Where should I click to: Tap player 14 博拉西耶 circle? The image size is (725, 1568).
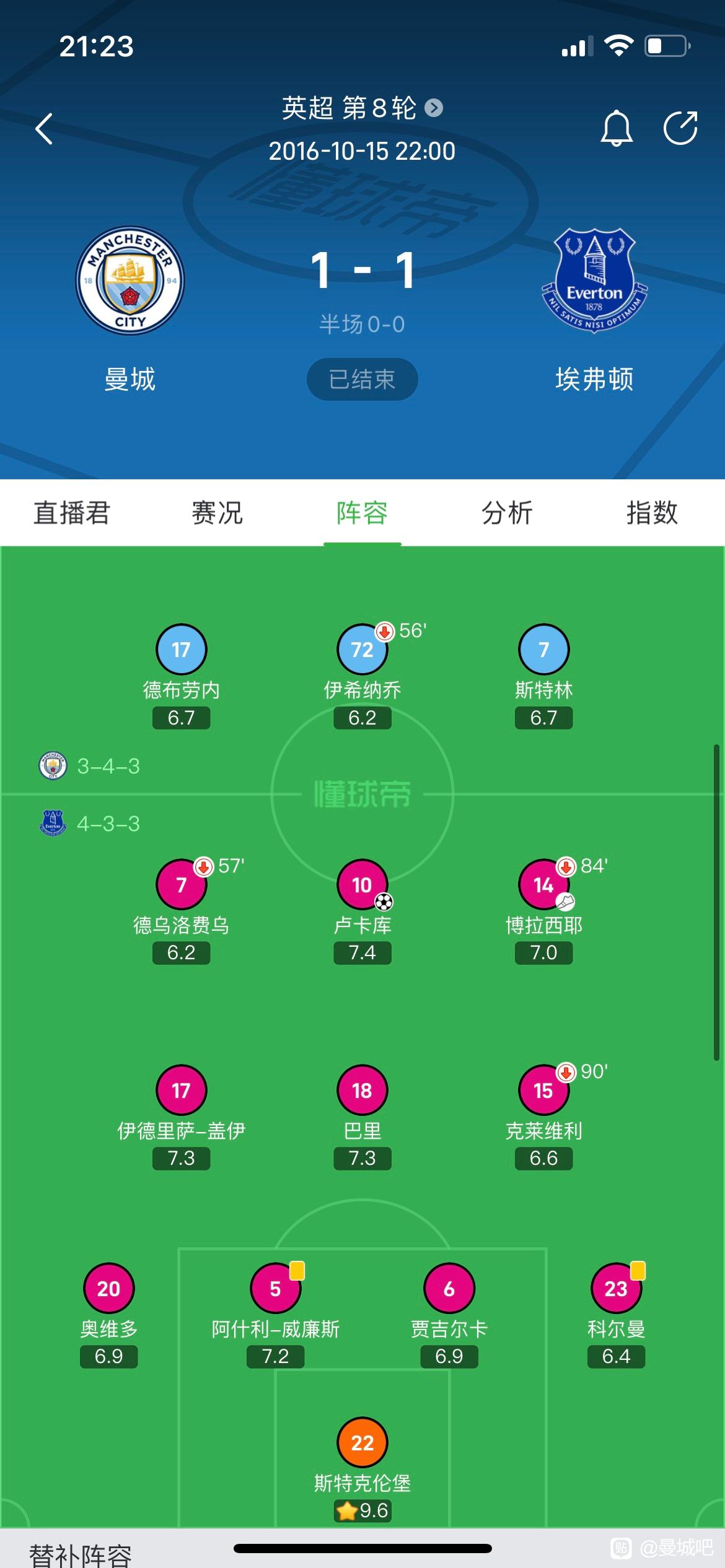(543, 884)
